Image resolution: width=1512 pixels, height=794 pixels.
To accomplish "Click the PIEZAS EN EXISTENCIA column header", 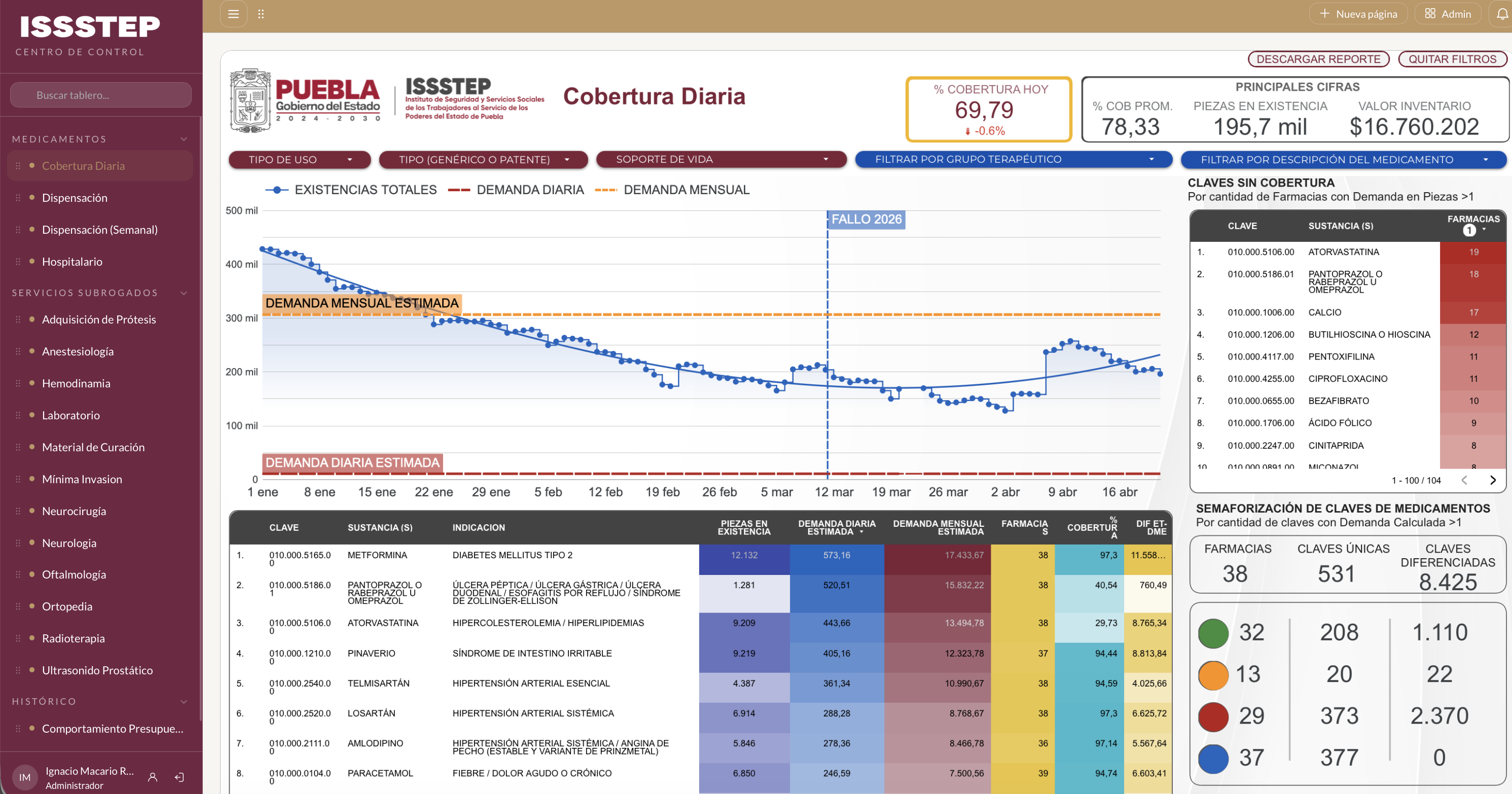I will pos(744,528).
